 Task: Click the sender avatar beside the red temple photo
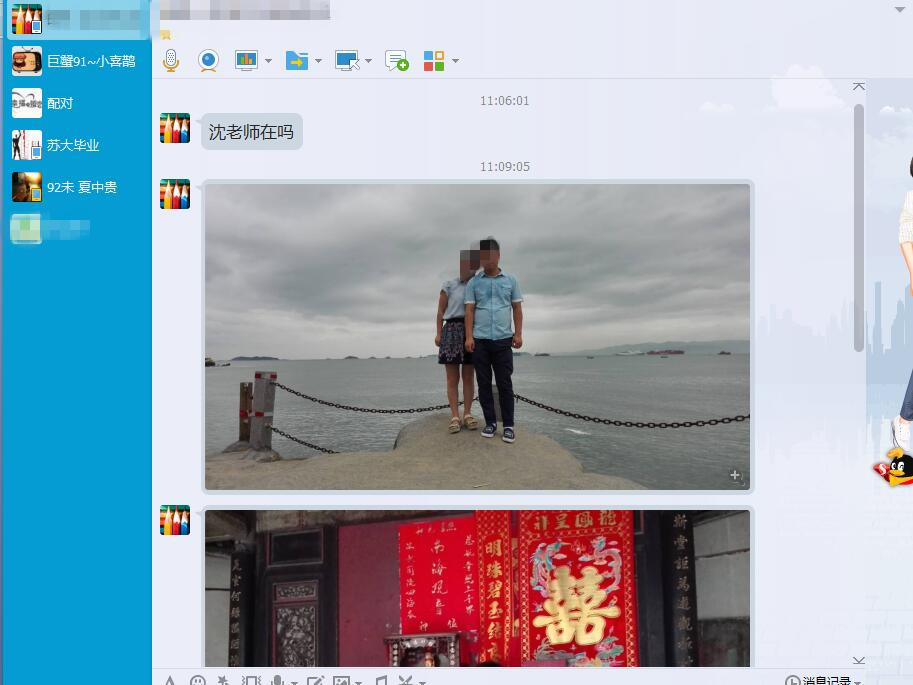[x=175, y=520]
